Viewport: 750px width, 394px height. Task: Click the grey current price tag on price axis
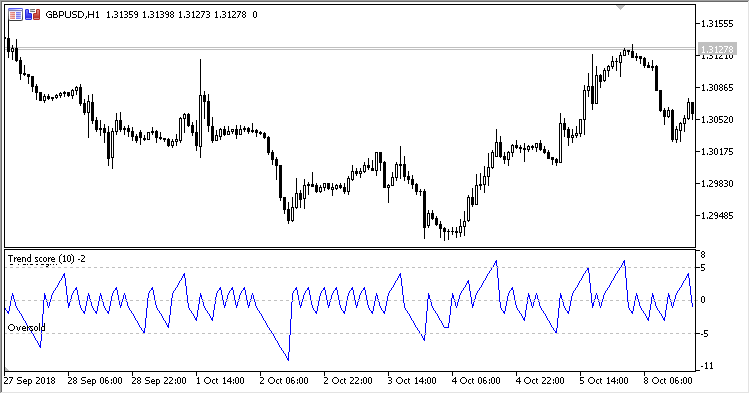(x=716, y=49)
